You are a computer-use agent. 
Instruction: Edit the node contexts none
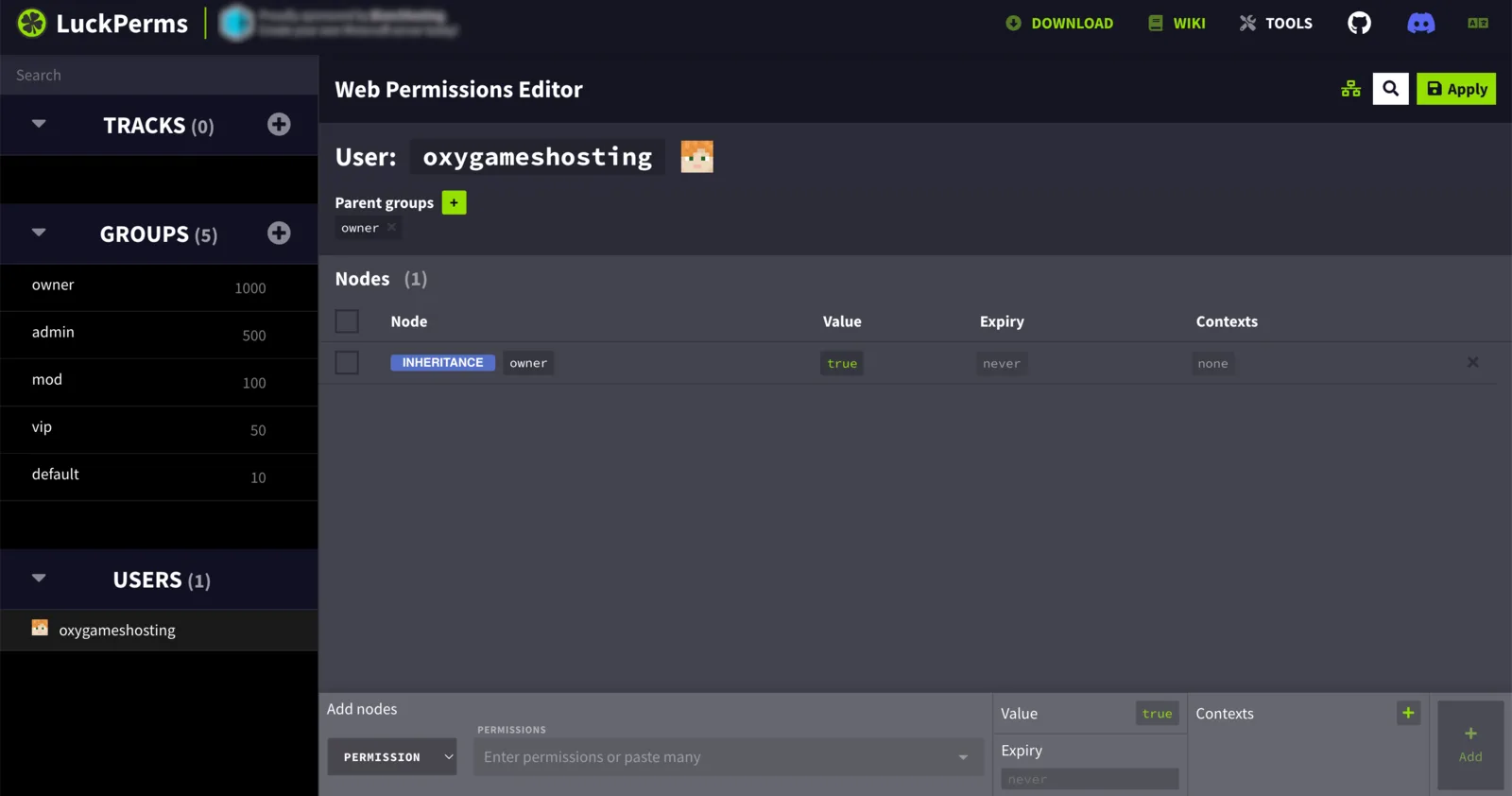point(1213,363)
